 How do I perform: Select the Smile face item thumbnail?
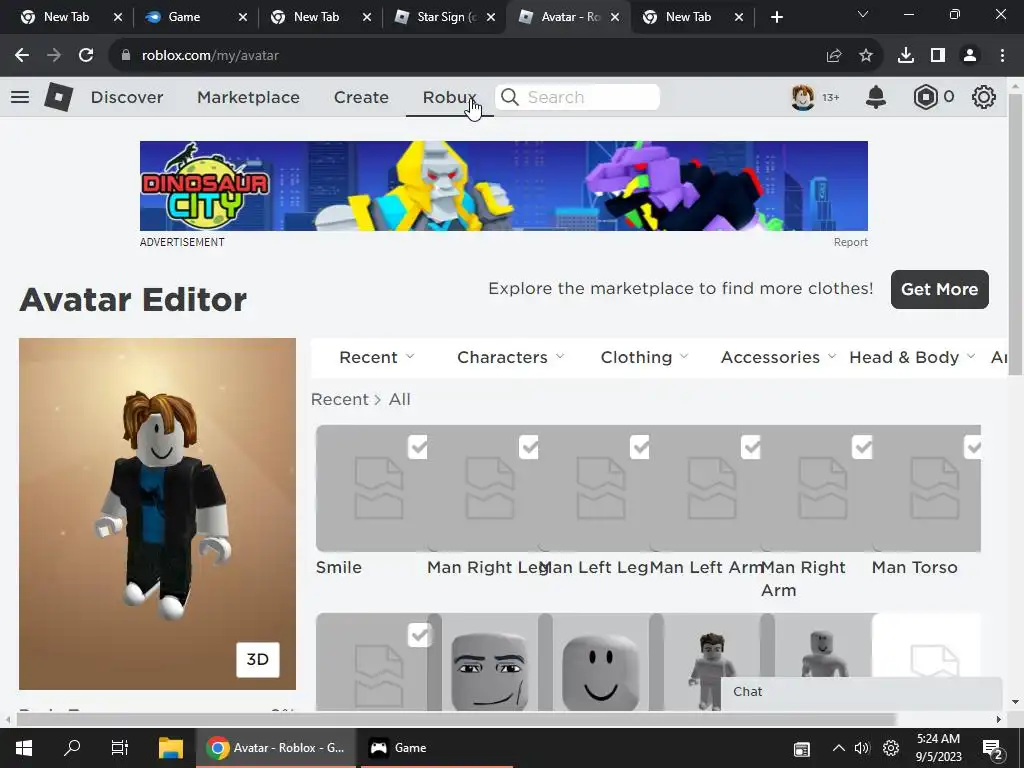click(x=372, y=488)
